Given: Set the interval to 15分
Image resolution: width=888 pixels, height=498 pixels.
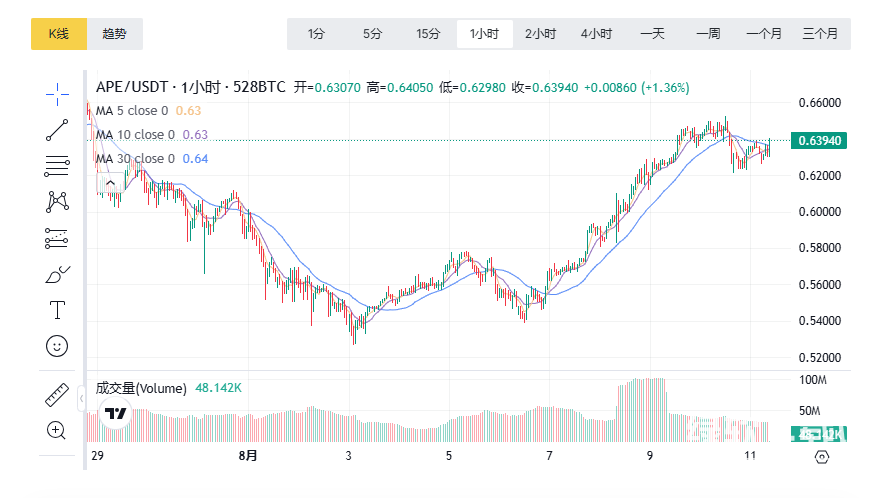Looking at the screenshot, I should 428,34.
